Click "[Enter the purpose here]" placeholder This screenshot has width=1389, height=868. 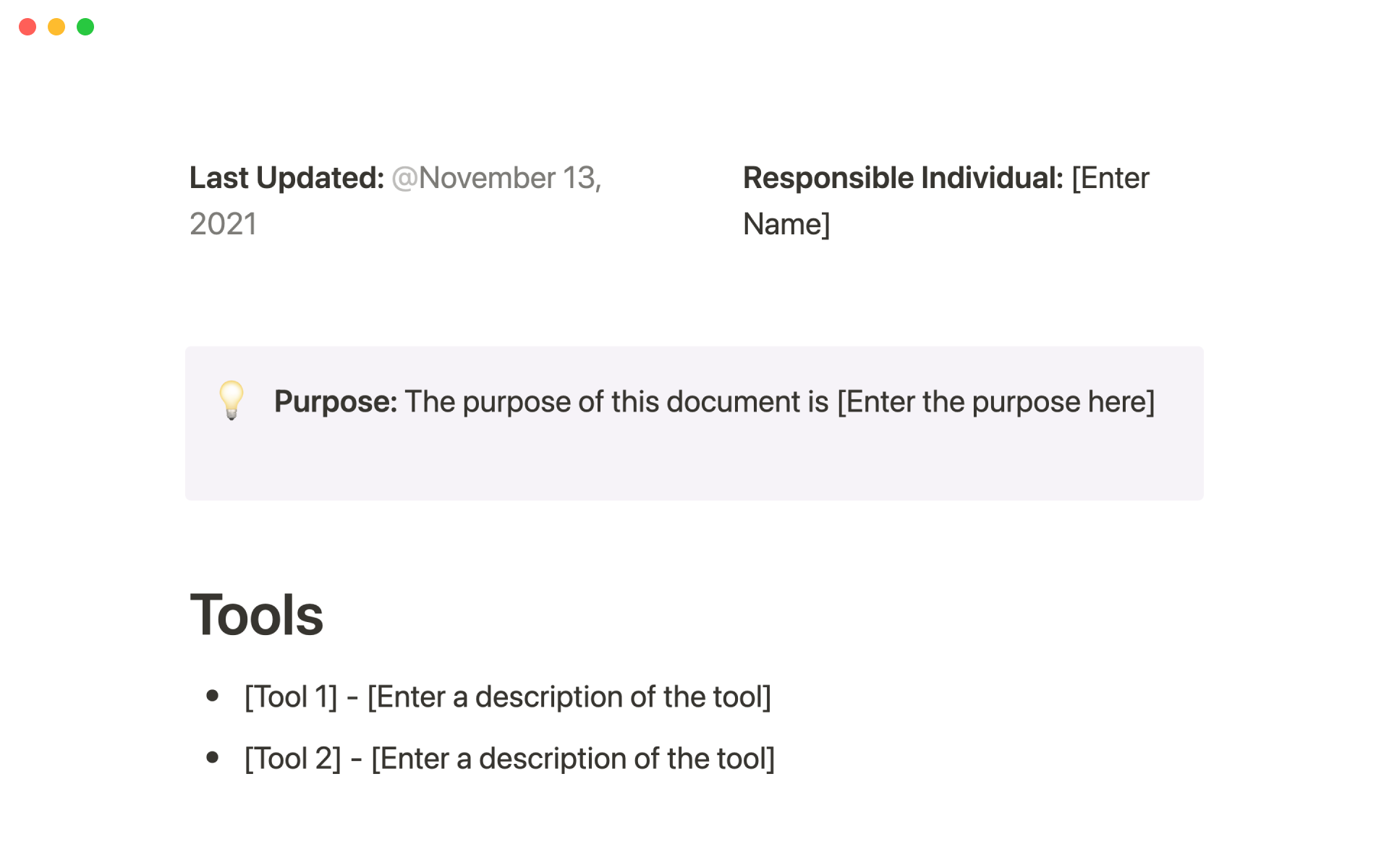pos(995,402)
